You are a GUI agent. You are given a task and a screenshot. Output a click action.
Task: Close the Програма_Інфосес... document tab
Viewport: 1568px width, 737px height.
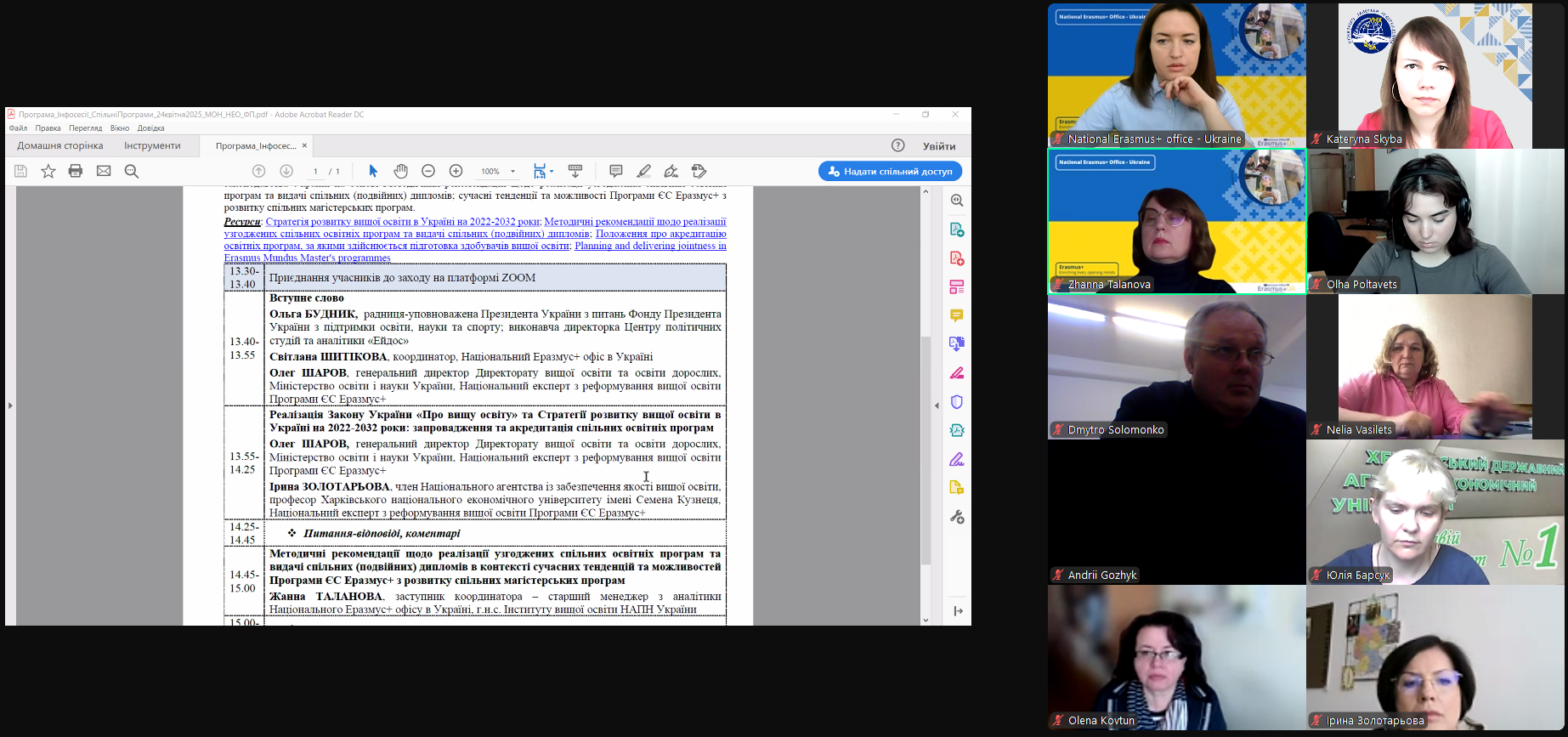304,145
